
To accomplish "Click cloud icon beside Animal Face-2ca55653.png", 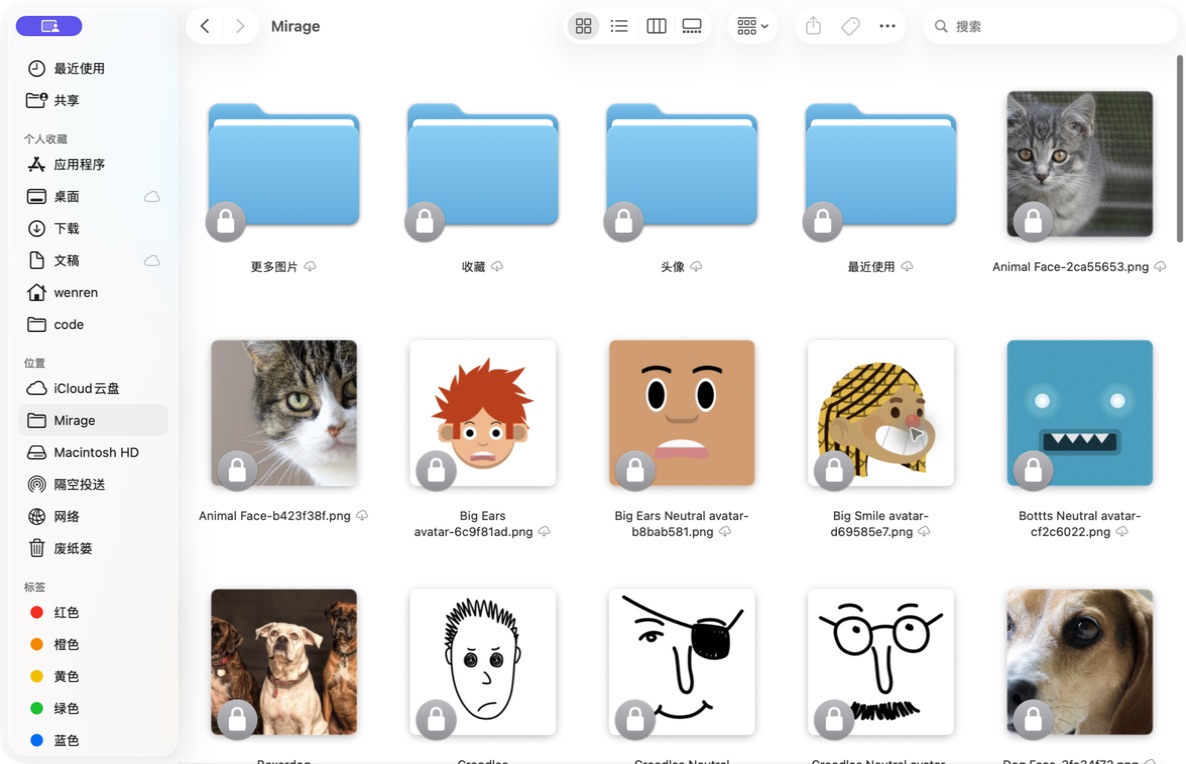I will pyautogui.click(x=1160, y=266).
